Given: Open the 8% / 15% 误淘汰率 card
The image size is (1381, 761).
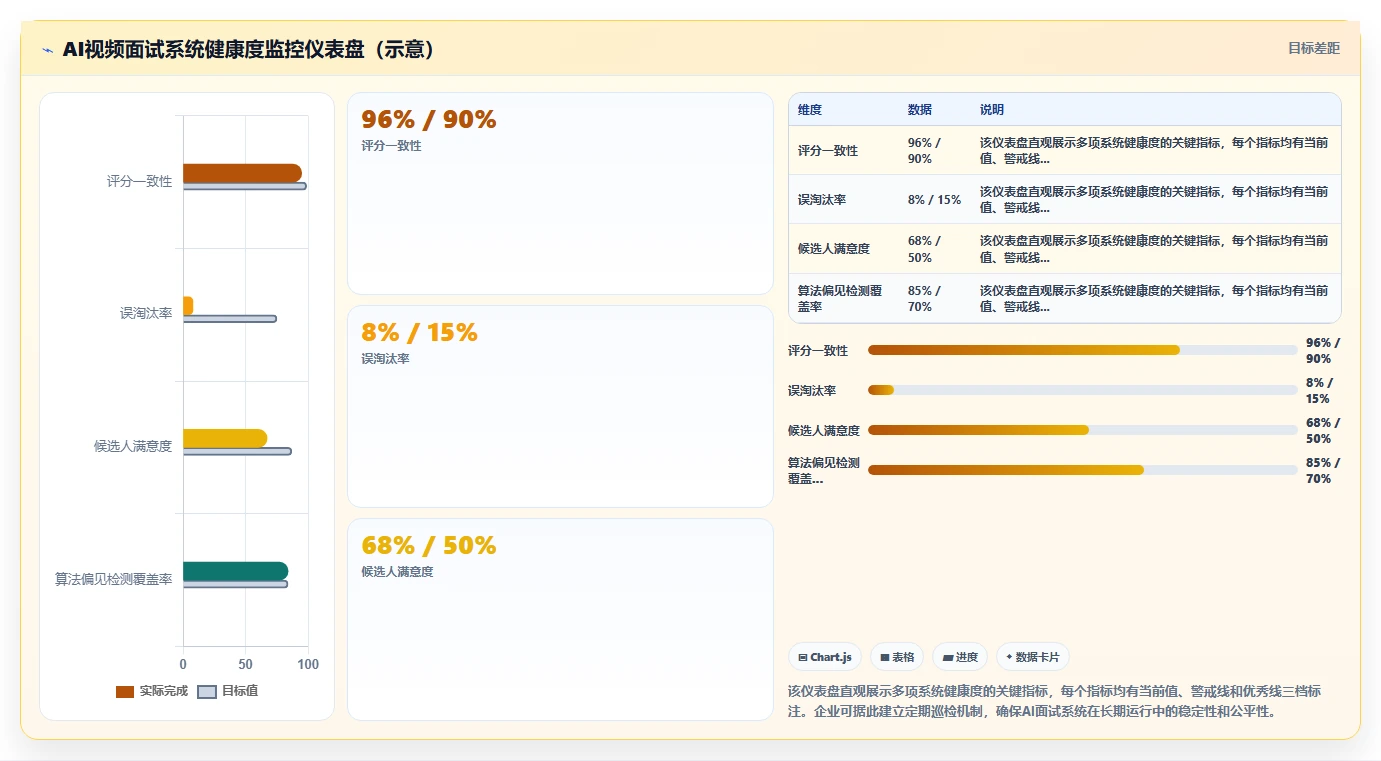Looking at the screenshot, I should [560, 406].
